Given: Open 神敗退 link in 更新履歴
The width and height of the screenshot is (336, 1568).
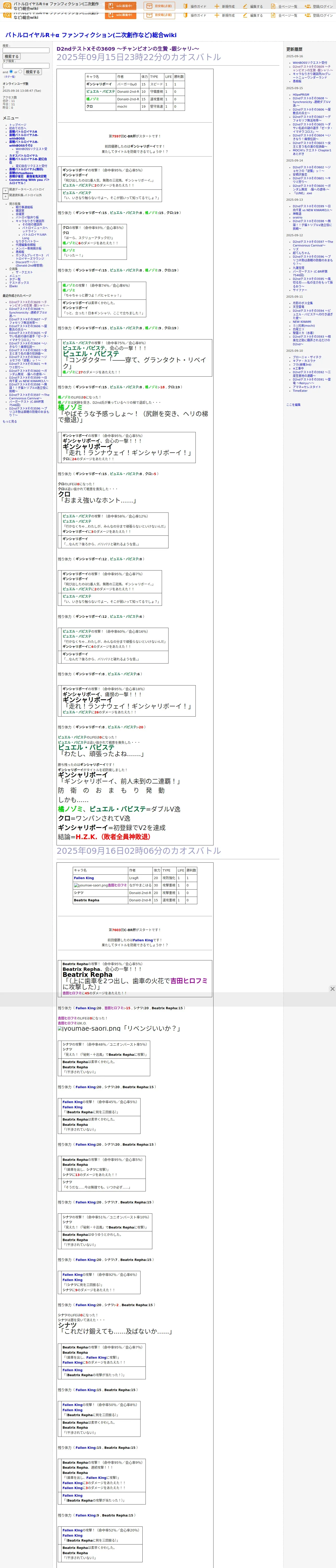Looking at the screenshot, I should coord(297,214).
